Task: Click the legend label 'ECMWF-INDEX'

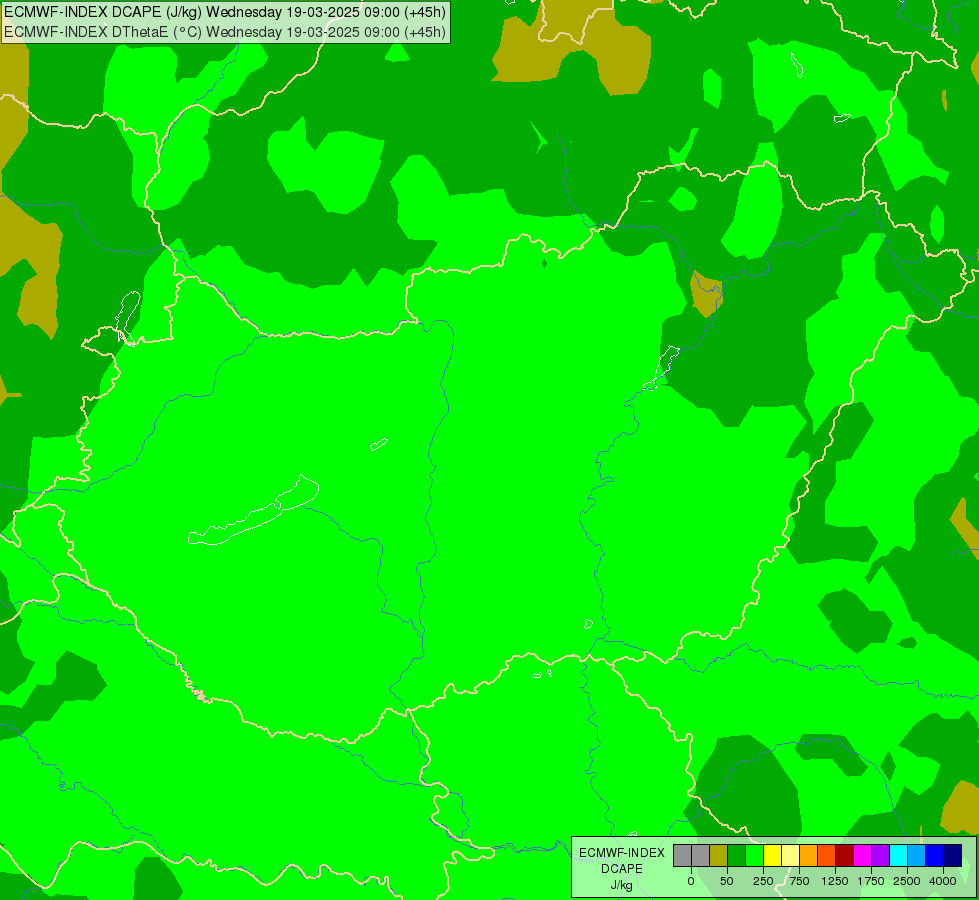Action: 622,853
